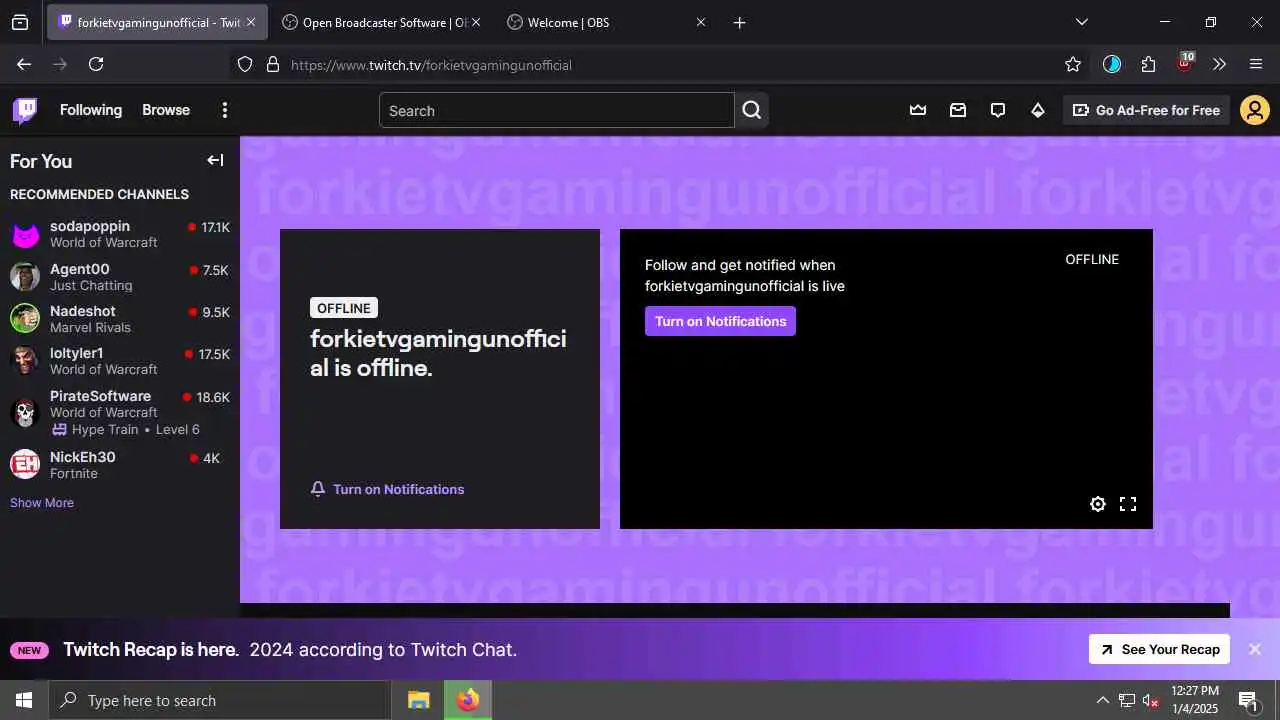Reload the Twitch page
This screenshot has height=720, width=1280.
96,64
